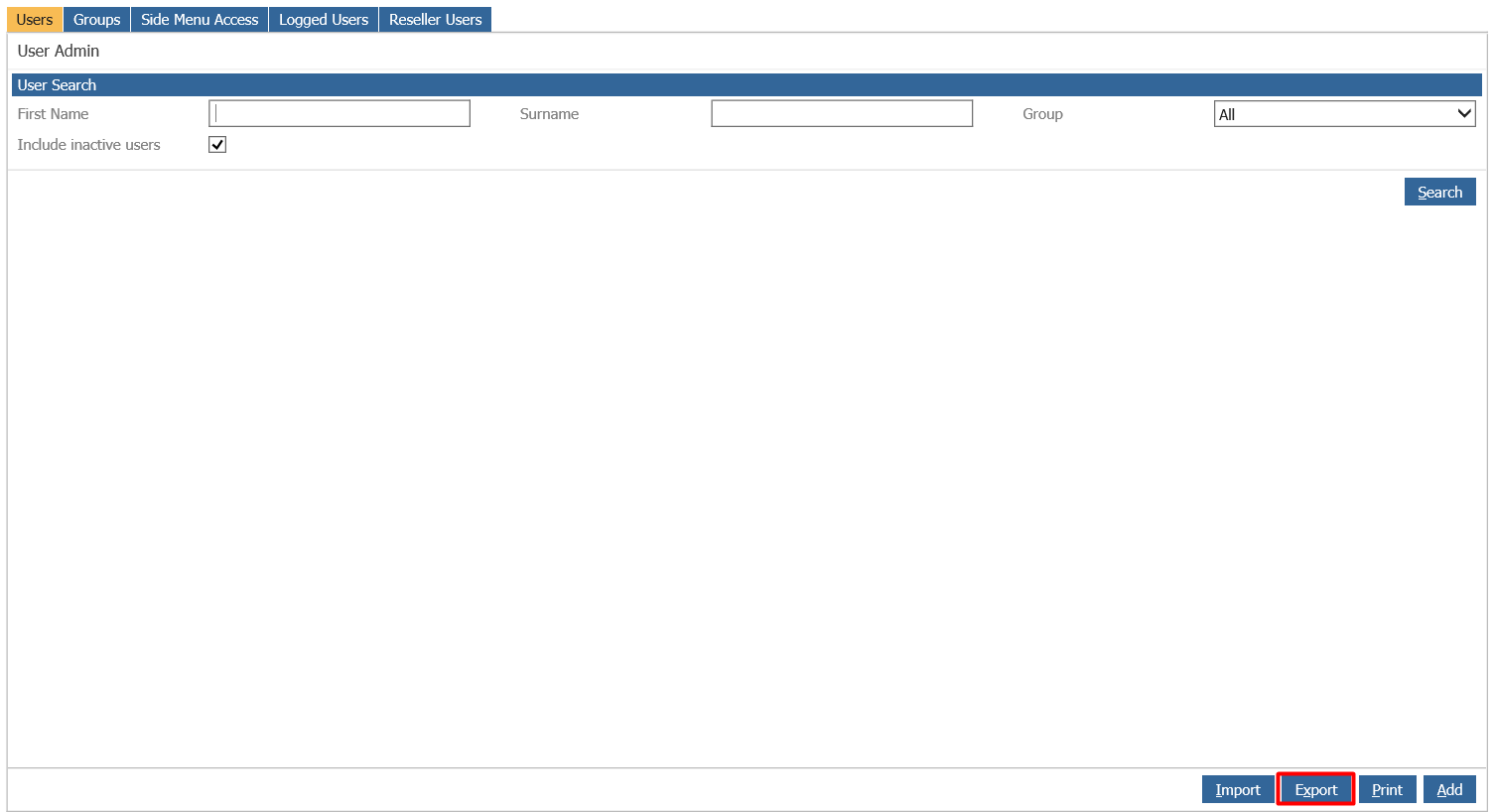Open the Reseller Users tab
The image size is (1494, 812).
(436, 20)
